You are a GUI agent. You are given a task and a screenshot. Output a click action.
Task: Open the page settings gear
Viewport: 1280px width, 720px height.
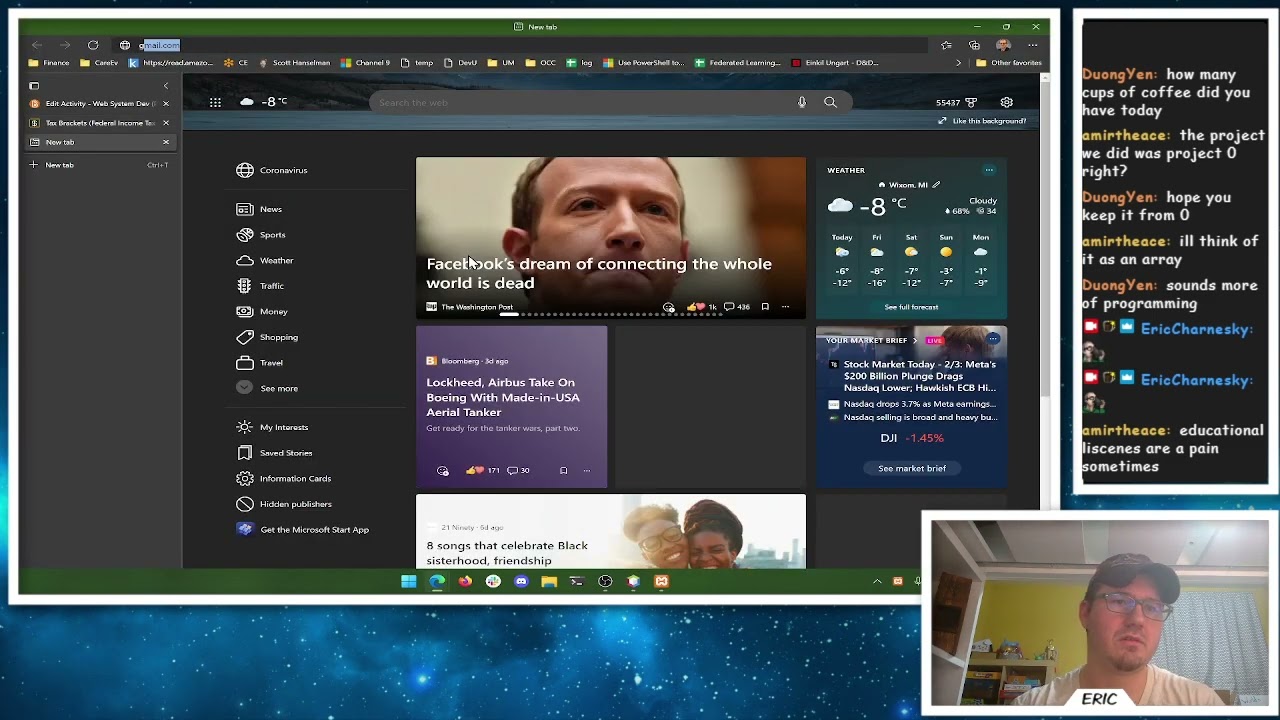click(1007, 102)
